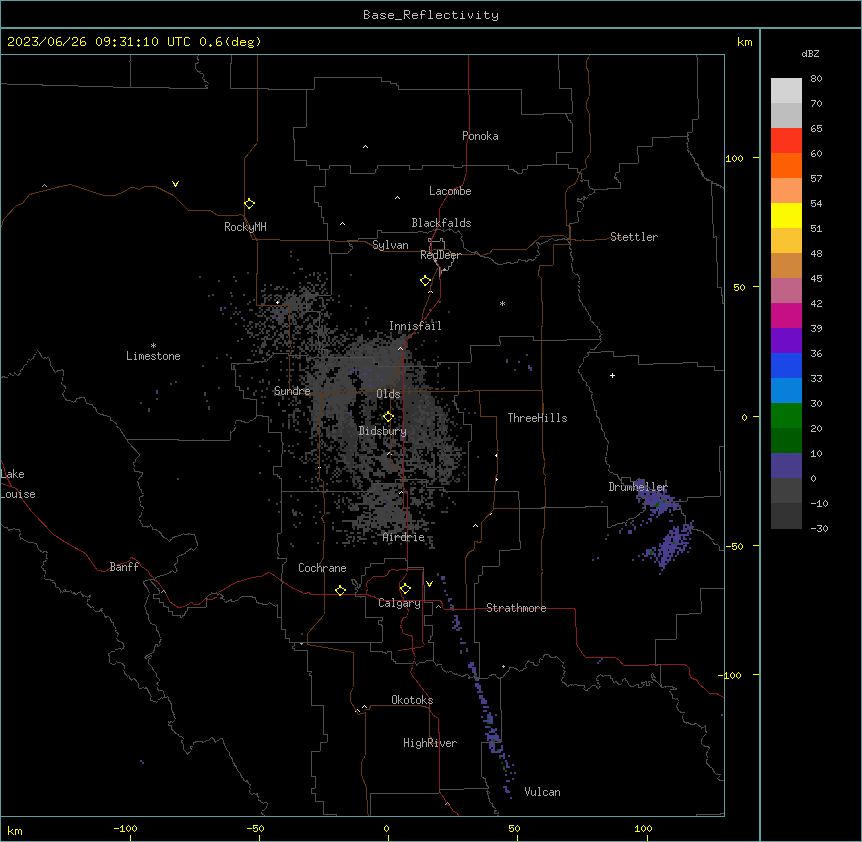Click the dBZ legend heading
The height and width of the screenshot is (842, 862).
(x=810, y=53)
